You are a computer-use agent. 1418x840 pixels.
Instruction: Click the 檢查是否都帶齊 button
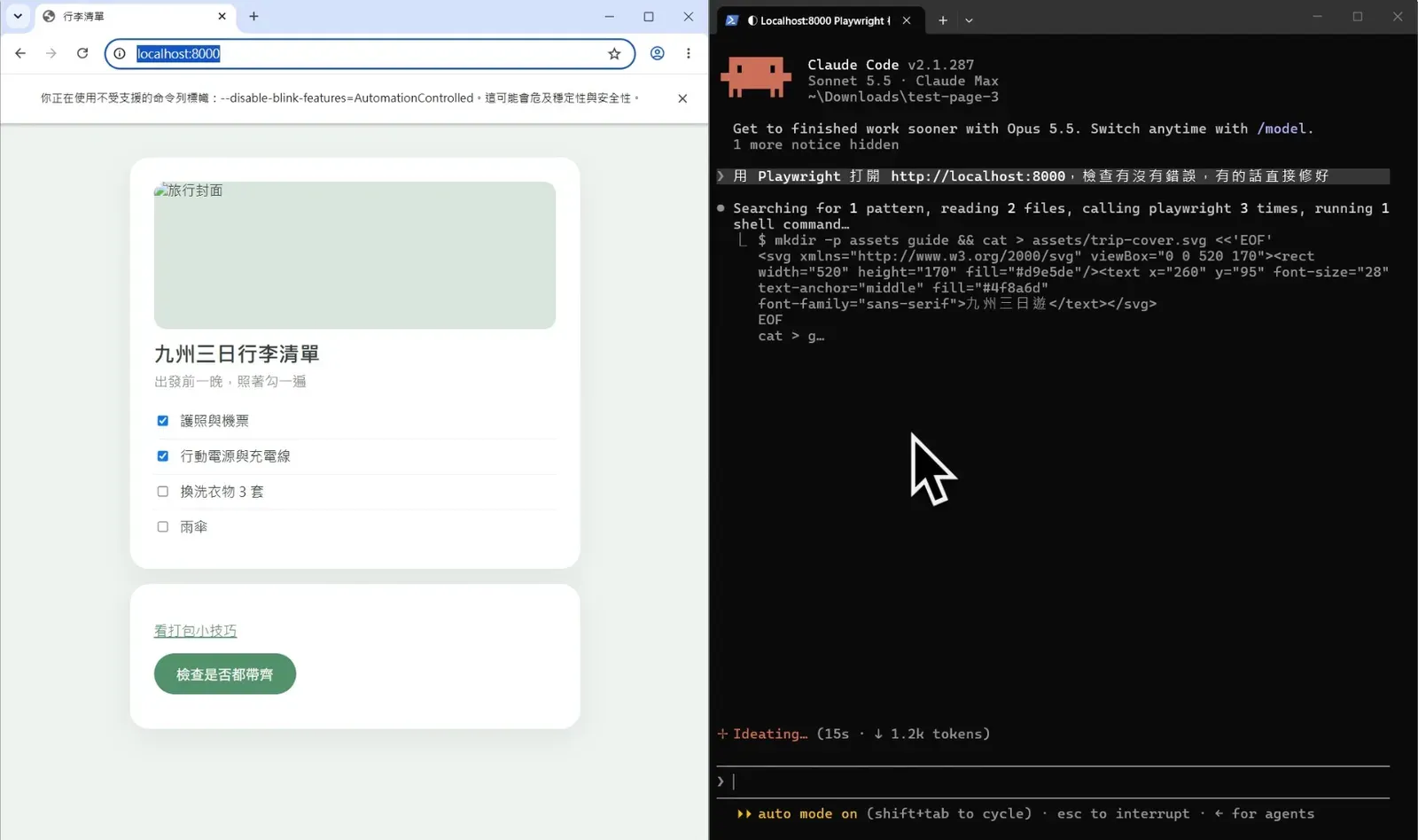pyautogui.click(x=225, y=674)
